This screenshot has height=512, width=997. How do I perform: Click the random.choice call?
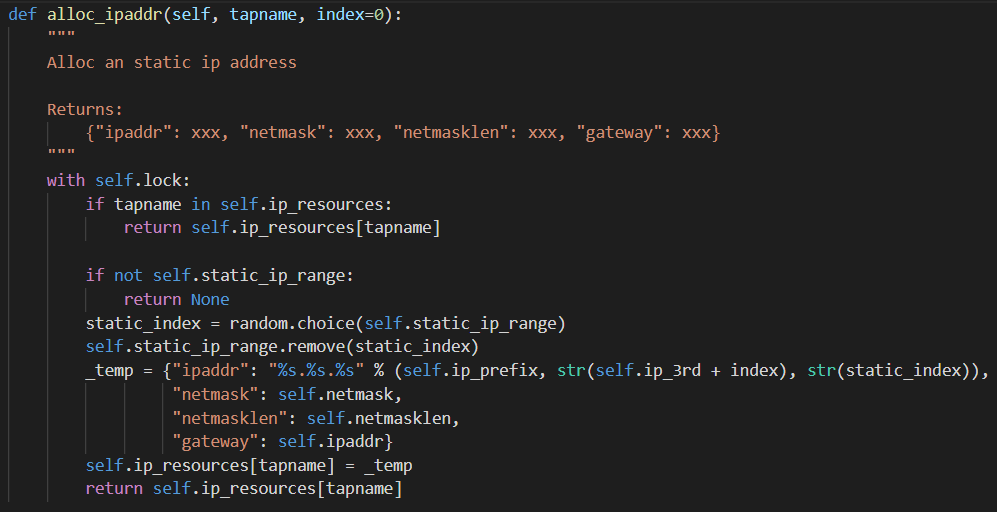tap(397, 324)
